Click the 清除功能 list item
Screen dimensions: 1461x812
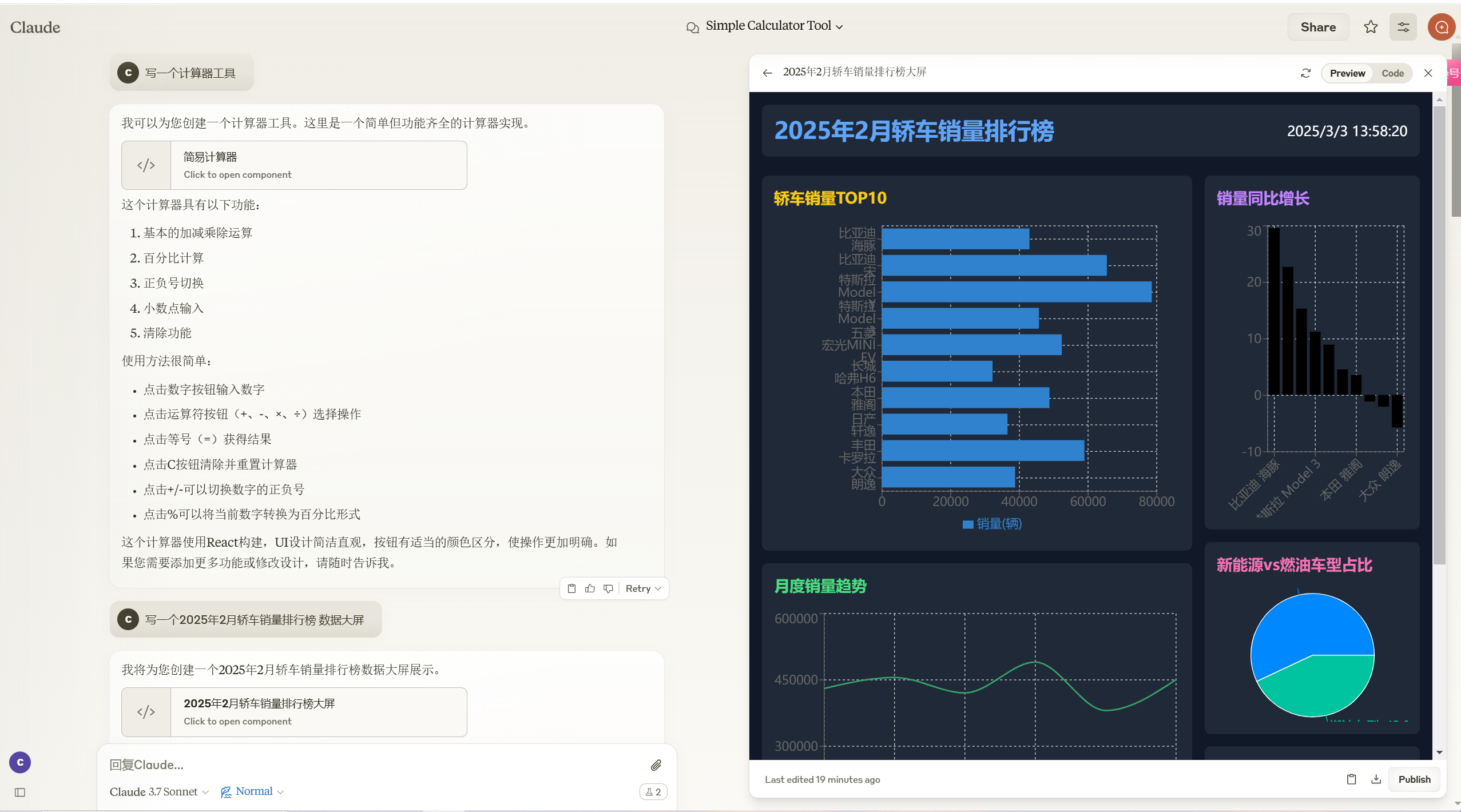coord(167,333)
